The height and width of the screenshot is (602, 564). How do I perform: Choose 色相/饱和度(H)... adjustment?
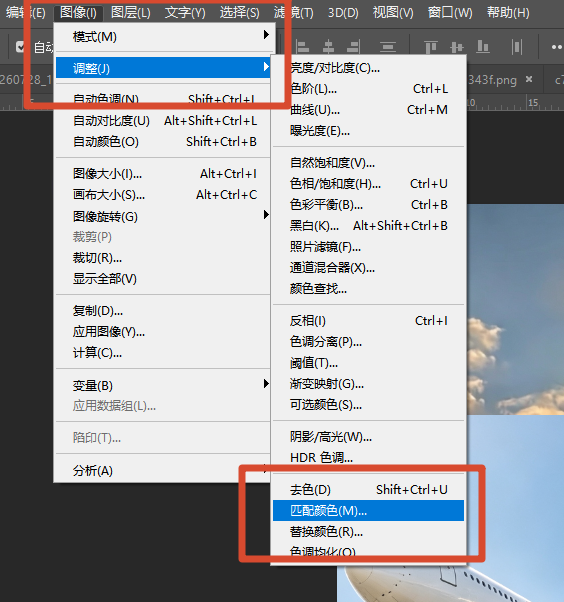click(368, 184)
